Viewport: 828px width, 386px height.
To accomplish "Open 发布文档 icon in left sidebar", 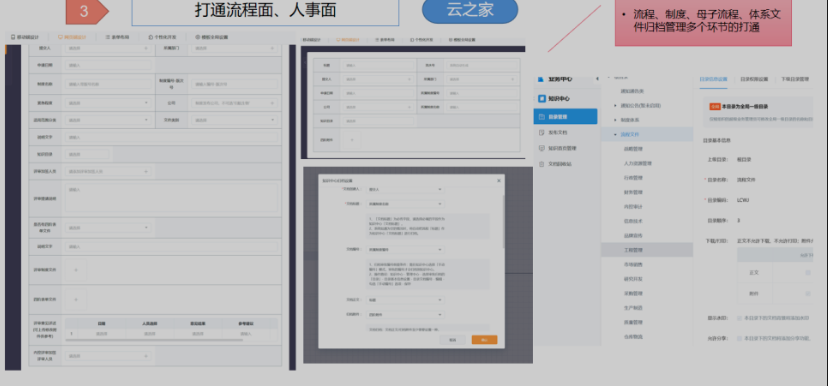I will [x=541, y=133].
